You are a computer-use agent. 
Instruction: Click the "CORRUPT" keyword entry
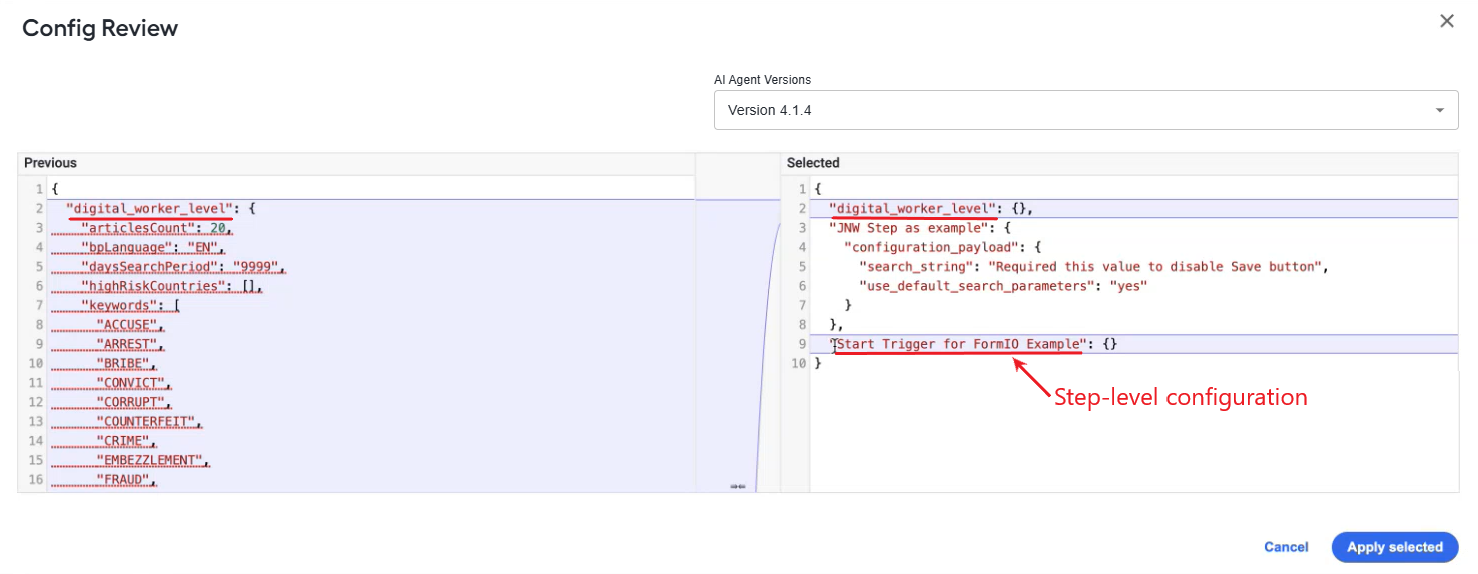133,402
